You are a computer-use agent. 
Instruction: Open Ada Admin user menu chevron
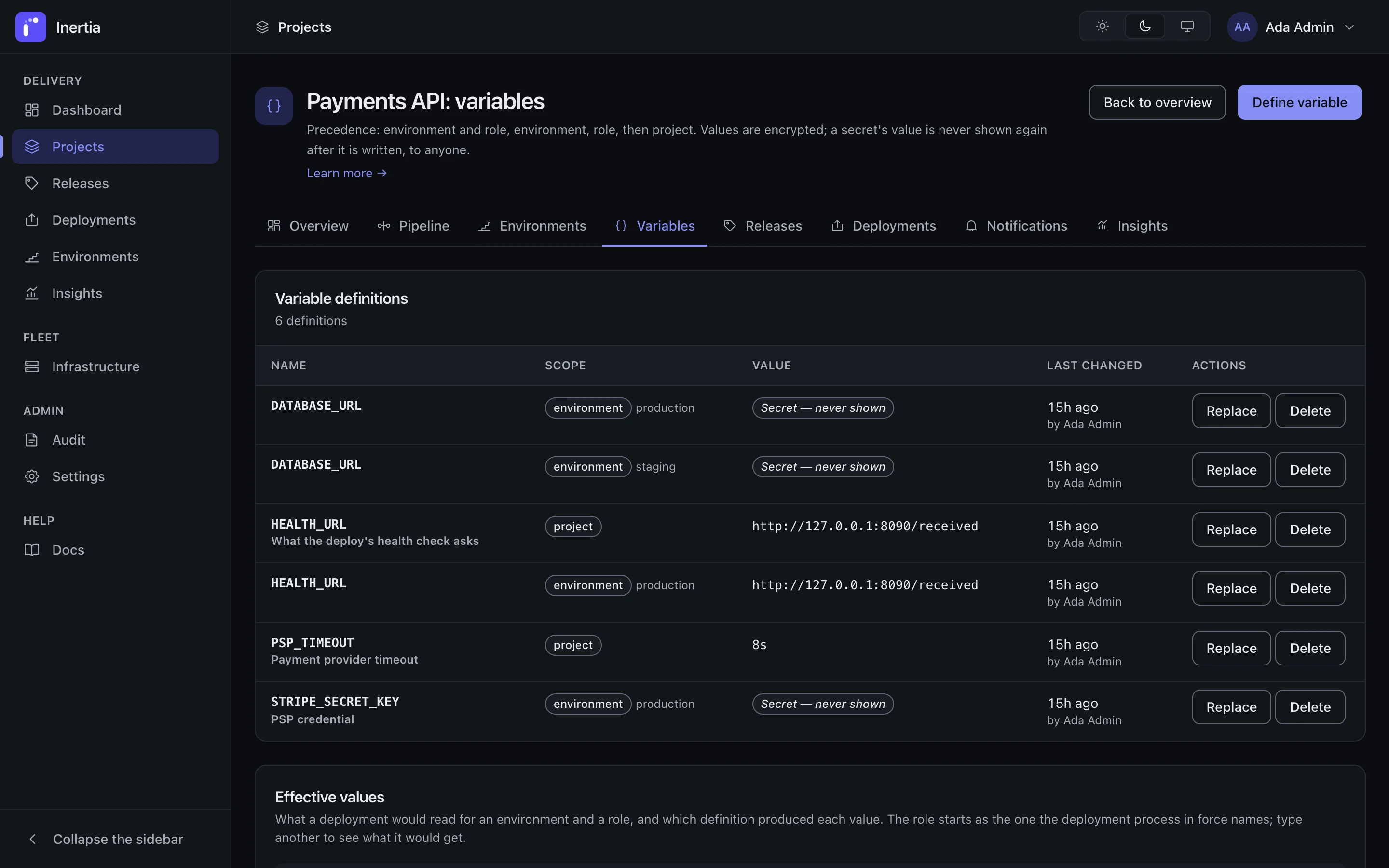(1349, 27)
